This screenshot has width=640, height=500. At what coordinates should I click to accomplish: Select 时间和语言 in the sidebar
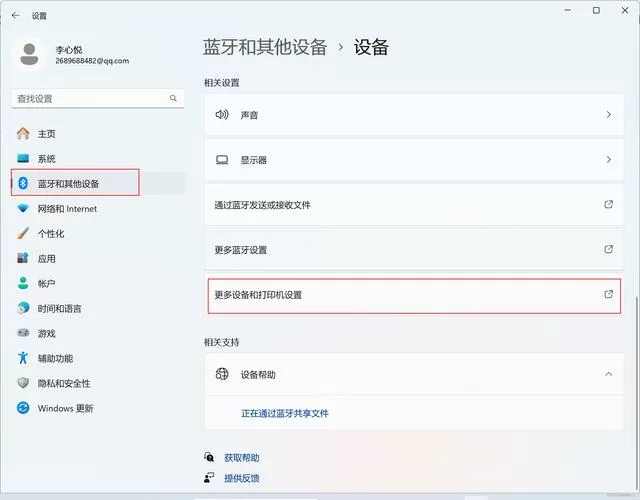[x=98, y=309]
